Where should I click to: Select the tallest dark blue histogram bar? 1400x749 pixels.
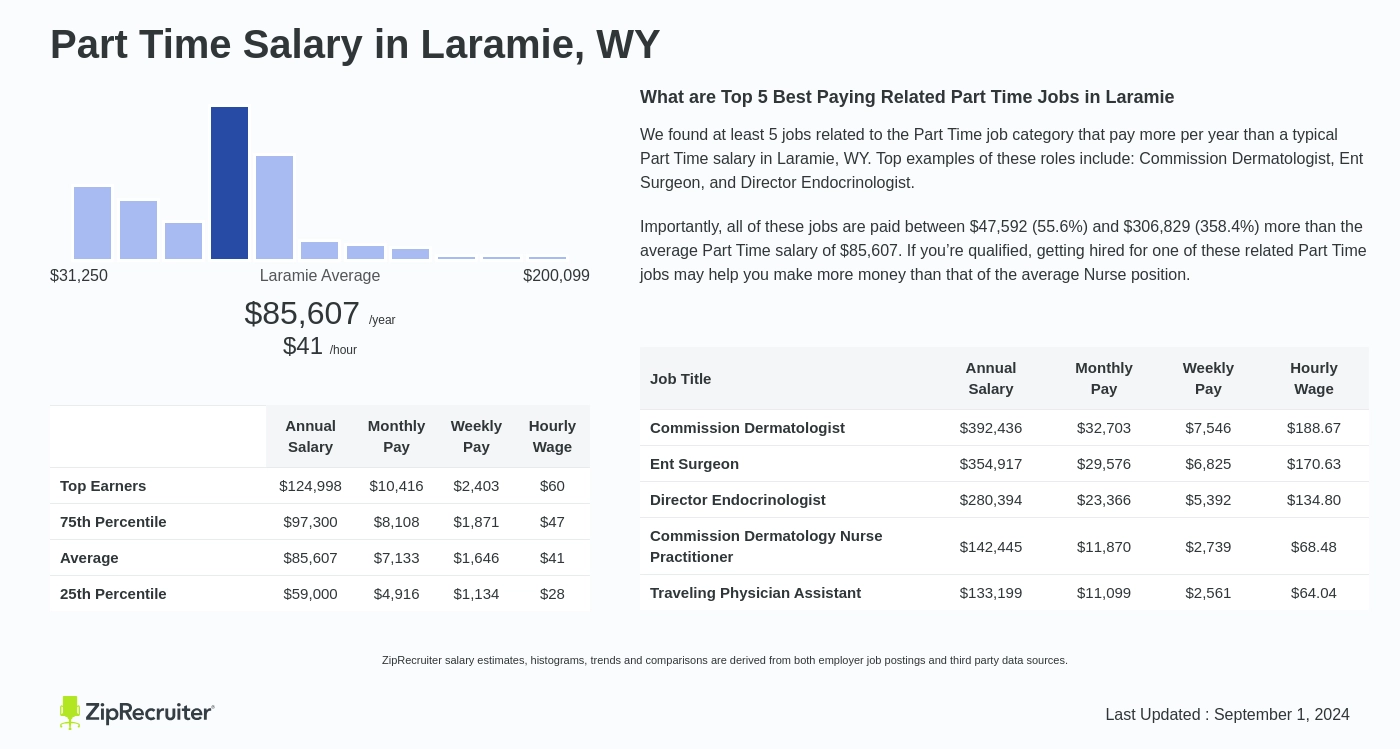[x=229, y=183]
